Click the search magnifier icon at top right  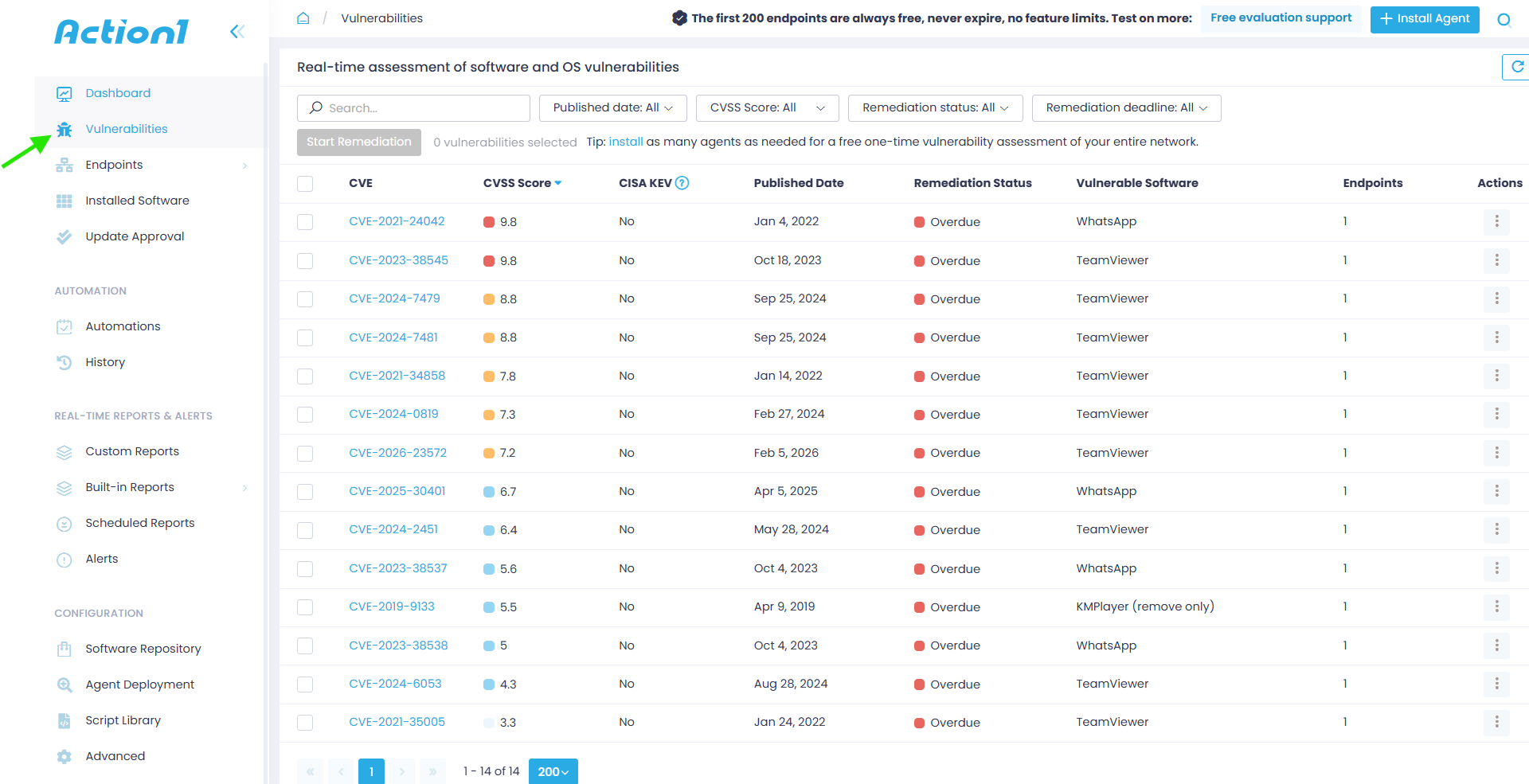(1504, 20)
